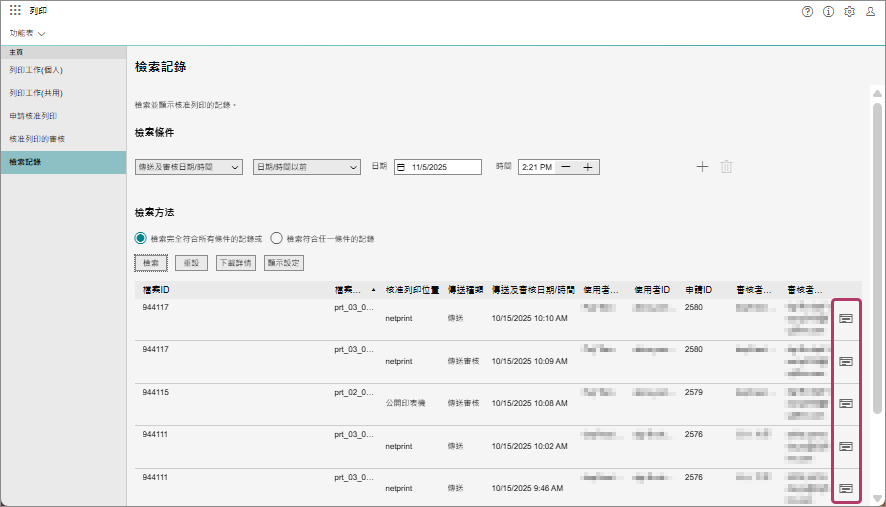Image resolution: width=886 pixels, height=507 pixels.
Task: Open the information icon in header
Action: [x=828, y=11]
